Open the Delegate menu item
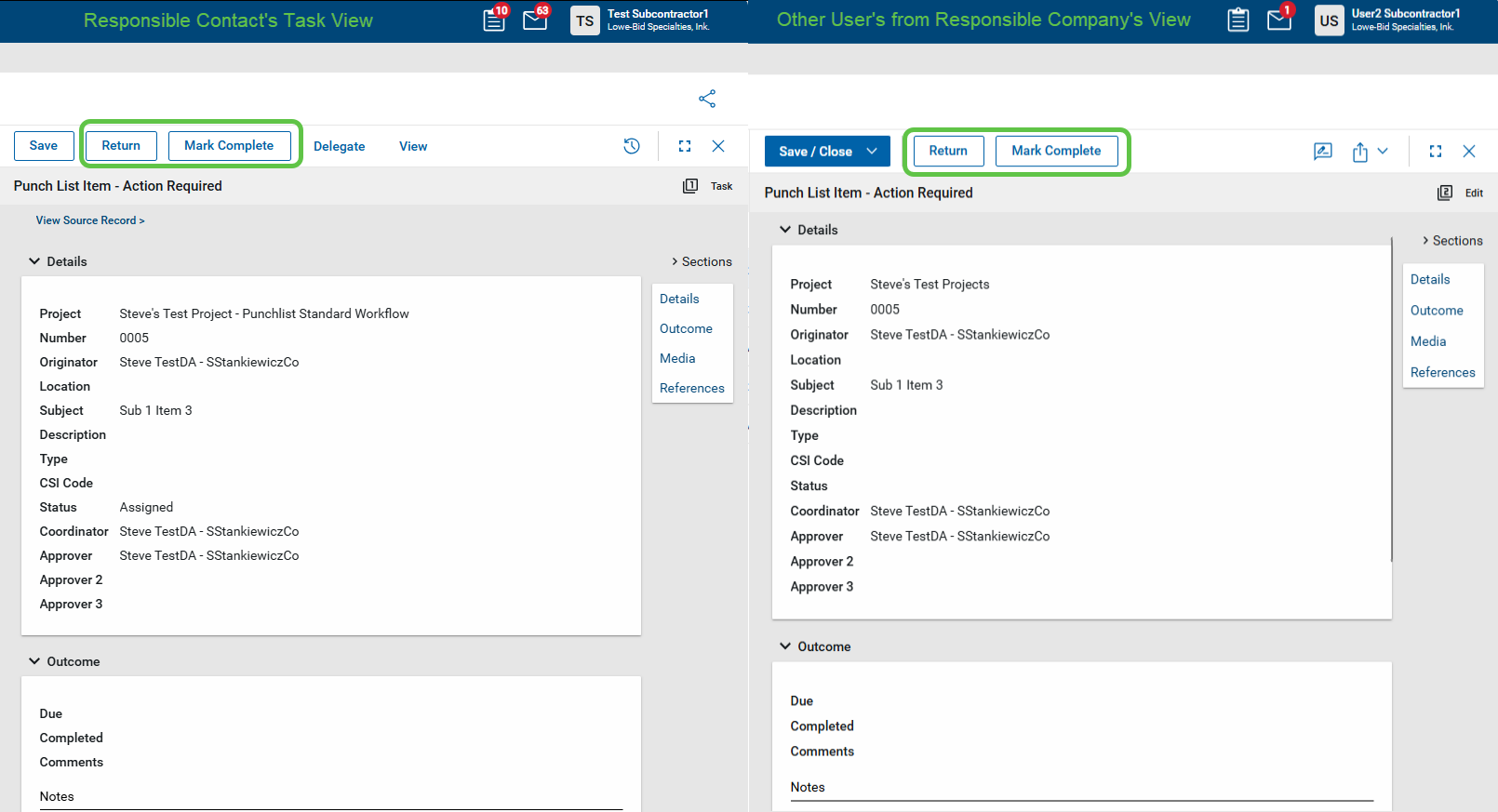The image size is (1498, 812). (339, 146)
